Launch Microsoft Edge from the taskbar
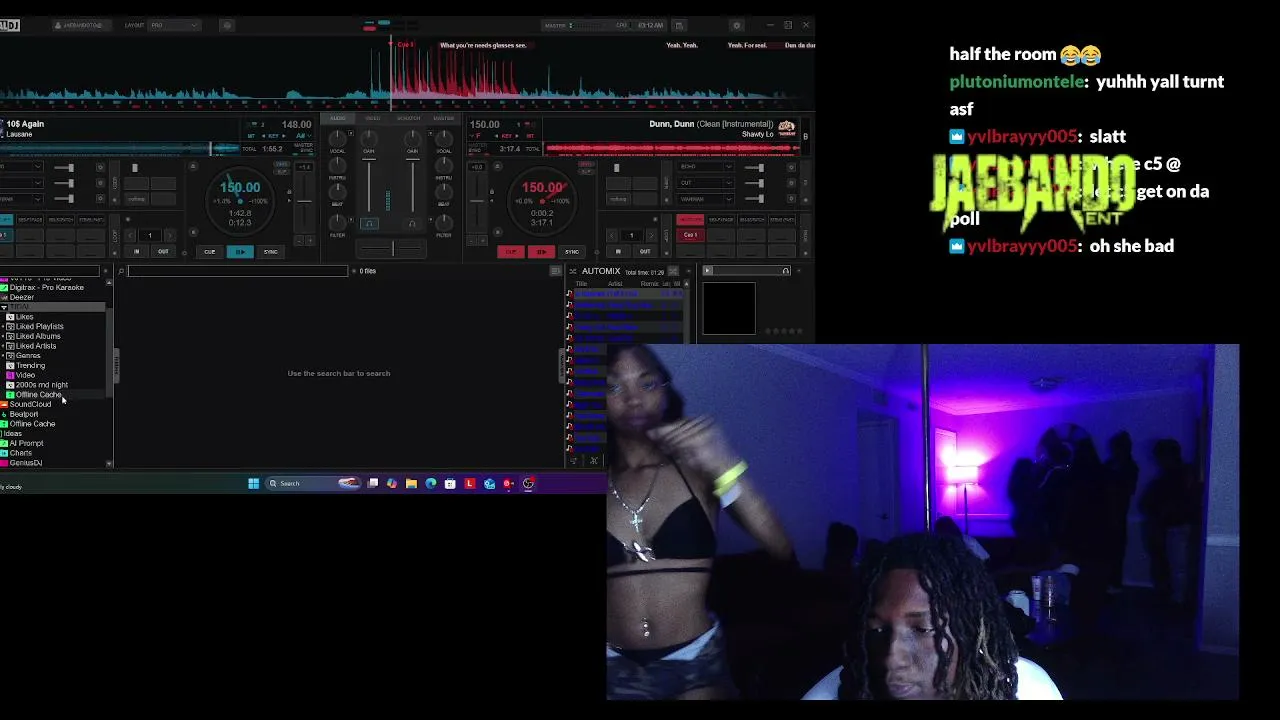The height and width of the screenshot is (720, 1280). click(431, 484)
